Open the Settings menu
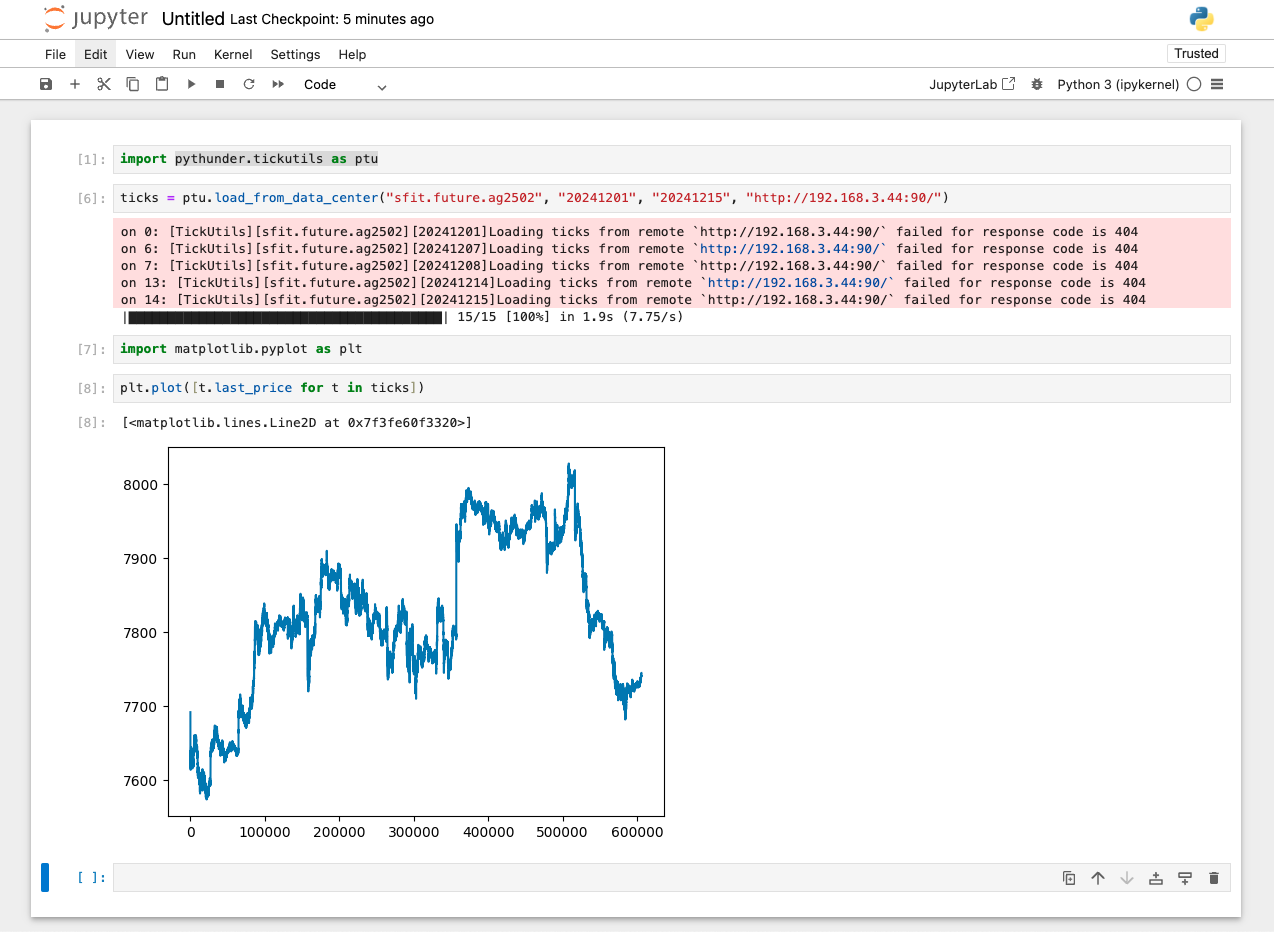The image size is (1274, 932). (x=295, y=55)
